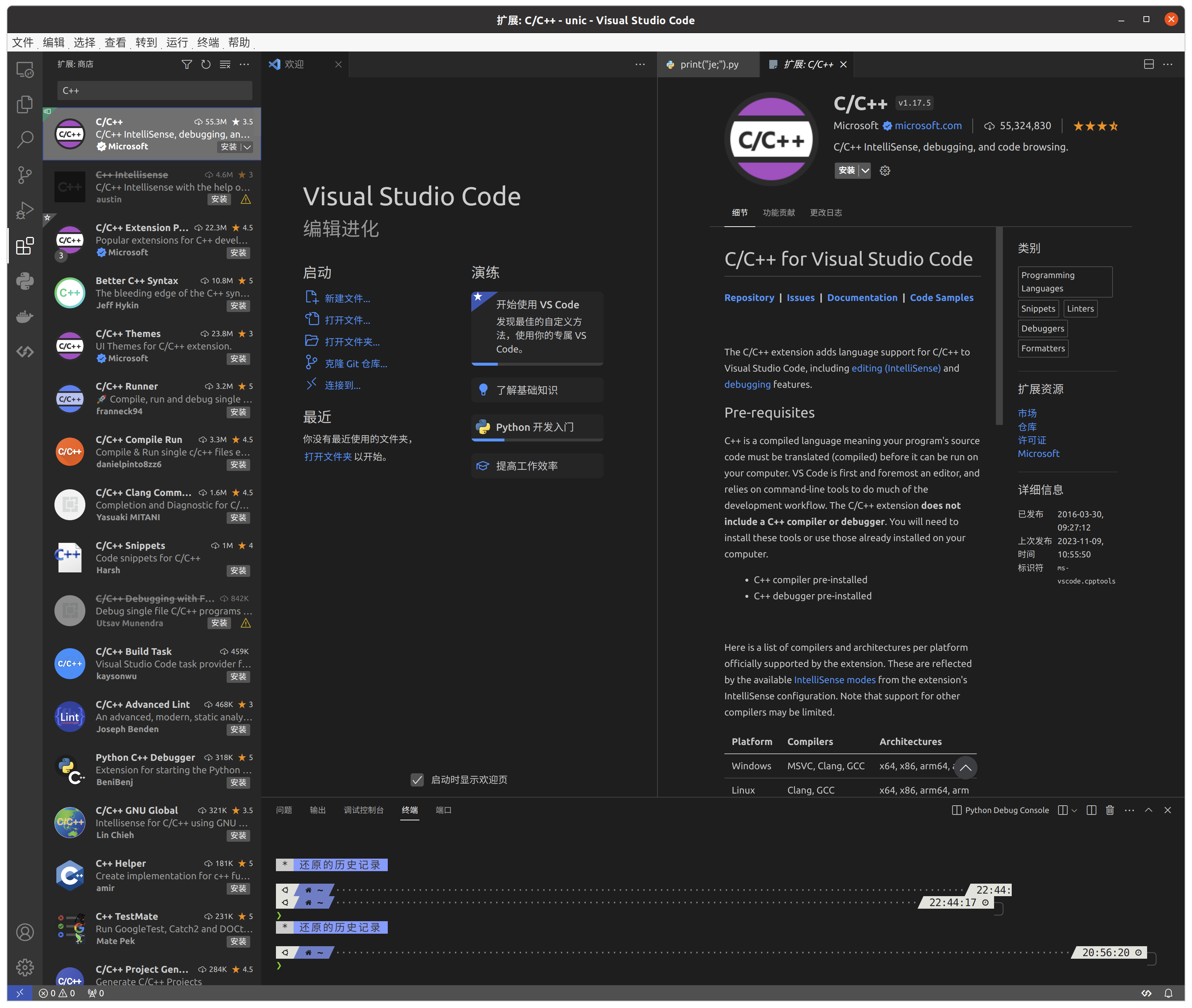Viewport: 1192px width, 1008px height.
Task: Open the Documentation link
Action: pyautogui.click(x=862, y=298)
